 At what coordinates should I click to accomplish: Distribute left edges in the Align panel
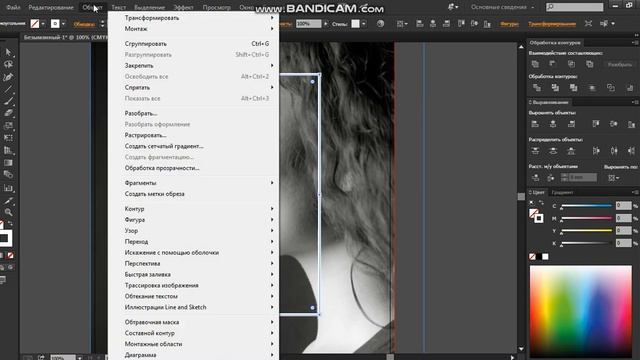[x=596, y=151]
